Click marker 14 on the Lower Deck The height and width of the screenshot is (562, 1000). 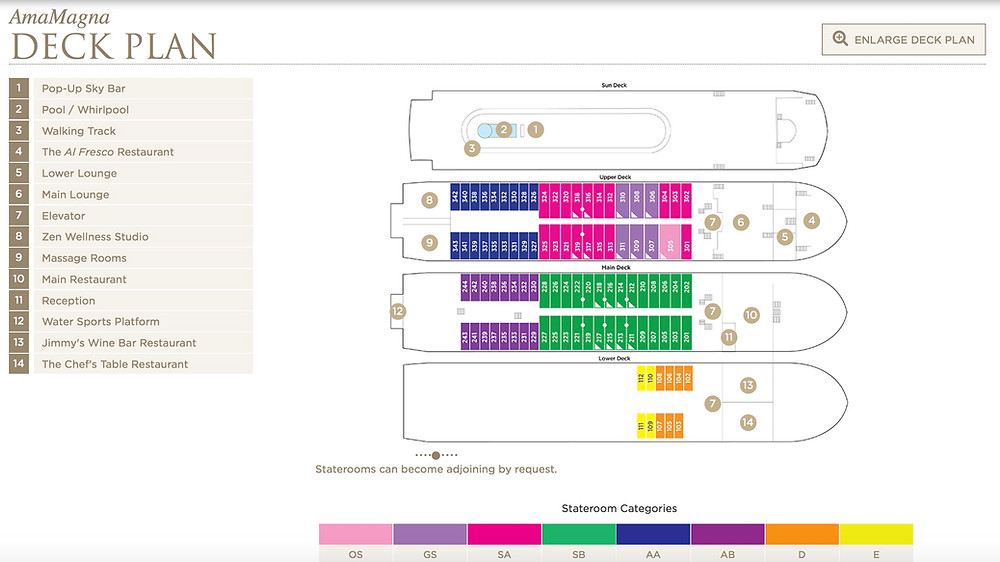tap(747, 422)
